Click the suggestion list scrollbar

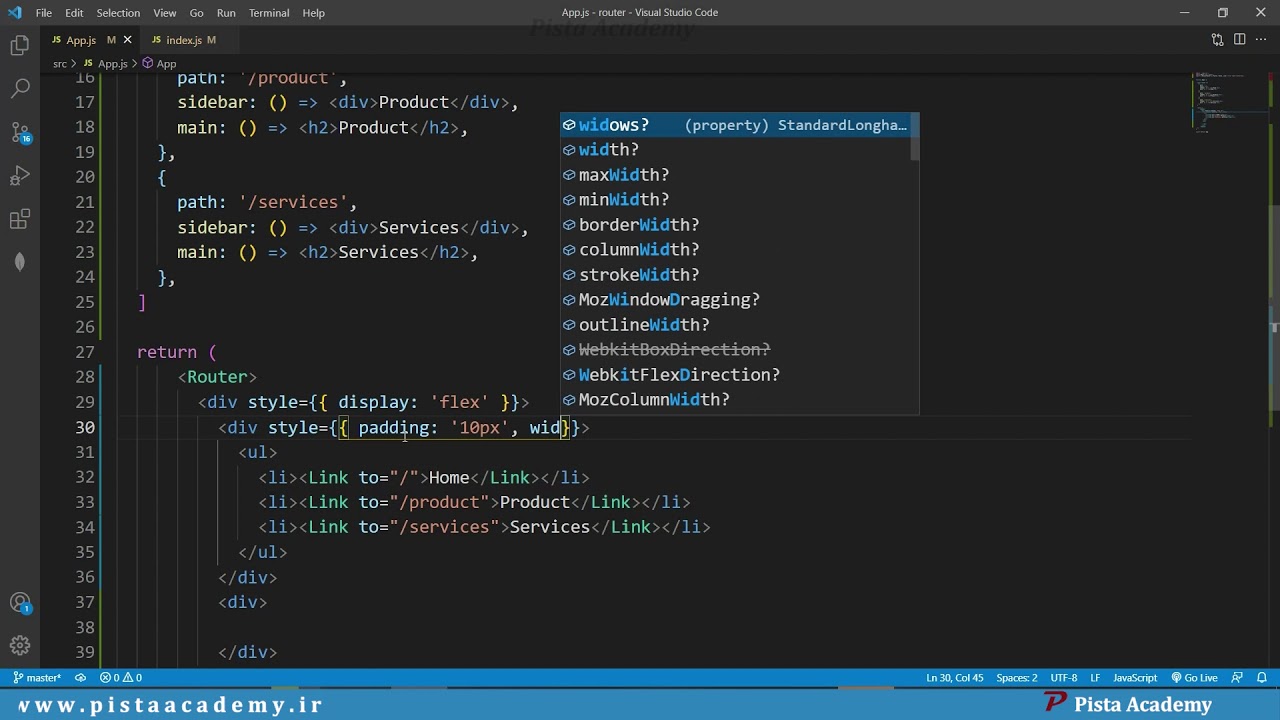(915, 137)
